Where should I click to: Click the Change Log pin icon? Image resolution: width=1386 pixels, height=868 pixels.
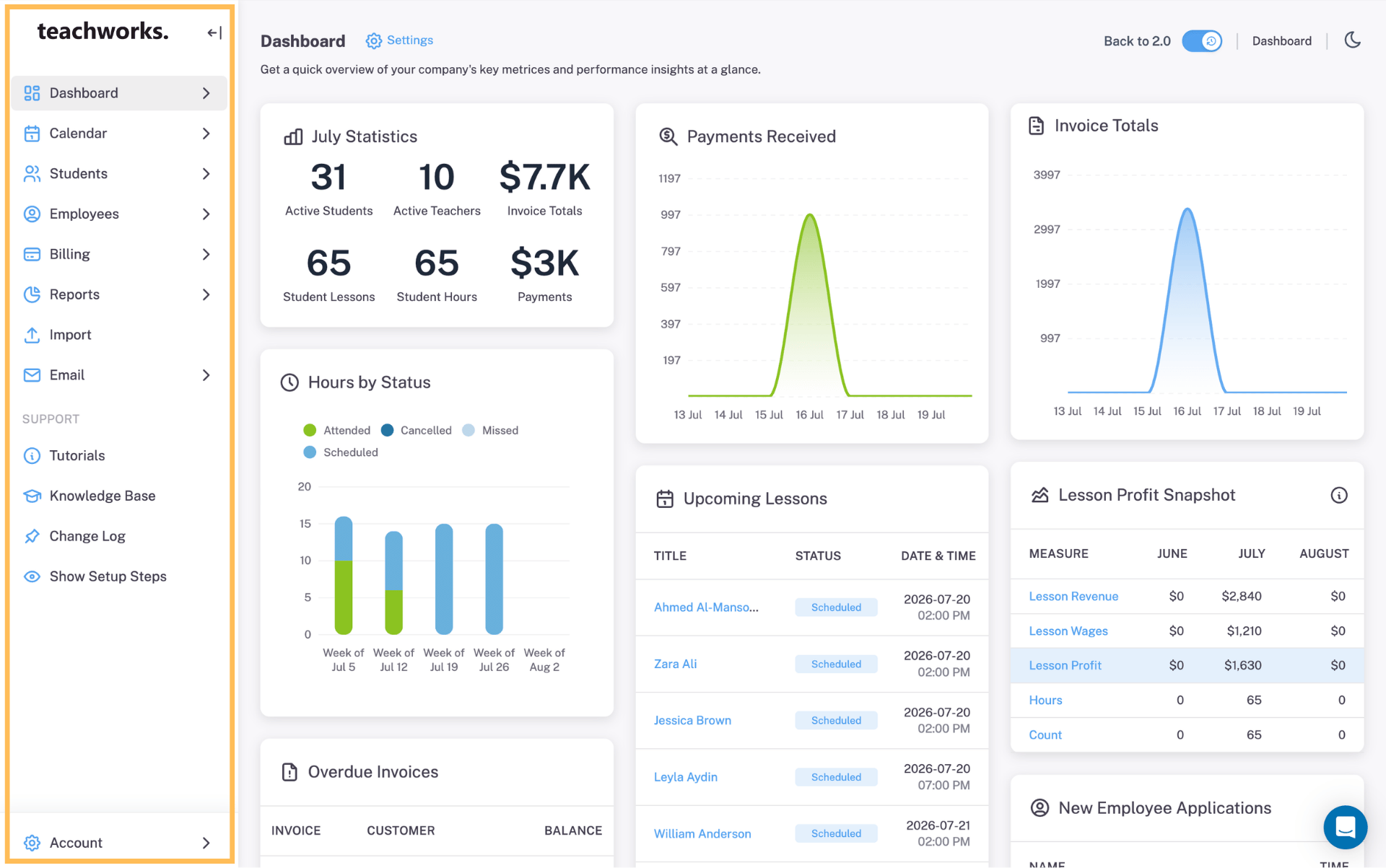click(x=32, y=536)
